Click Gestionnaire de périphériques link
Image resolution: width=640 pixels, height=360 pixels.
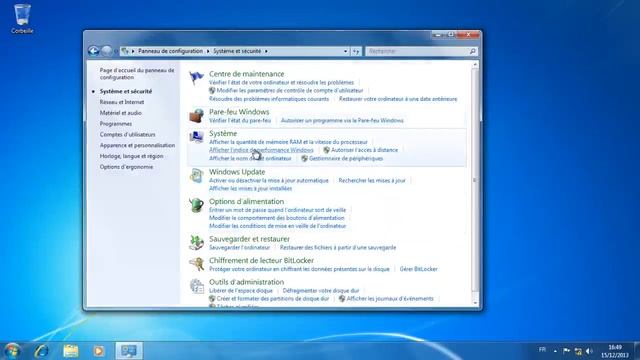pyautogui.click(x=346, y=159)
